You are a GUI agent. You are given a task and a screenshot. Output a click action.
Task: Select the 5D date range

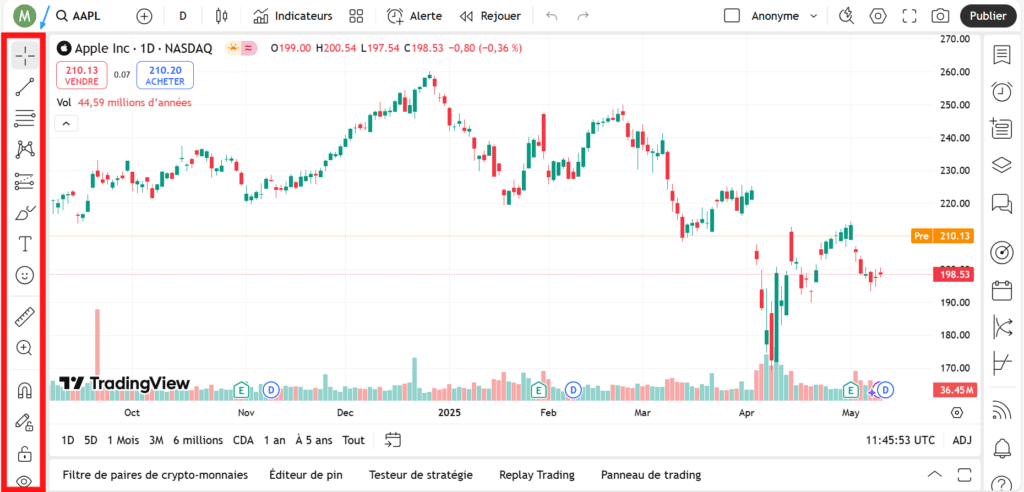tap(91, 440)
